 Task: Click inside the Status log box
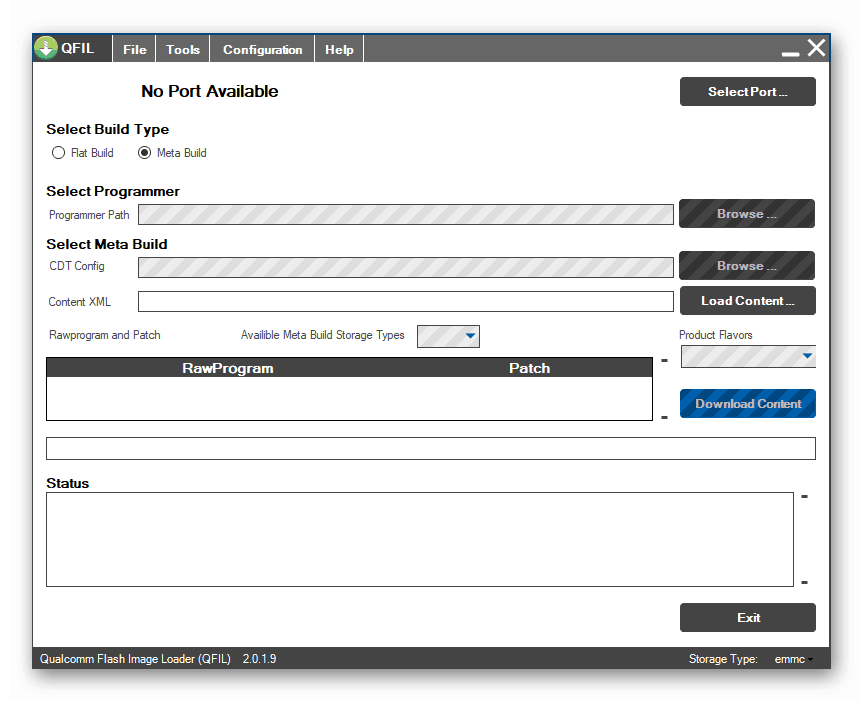419,539
